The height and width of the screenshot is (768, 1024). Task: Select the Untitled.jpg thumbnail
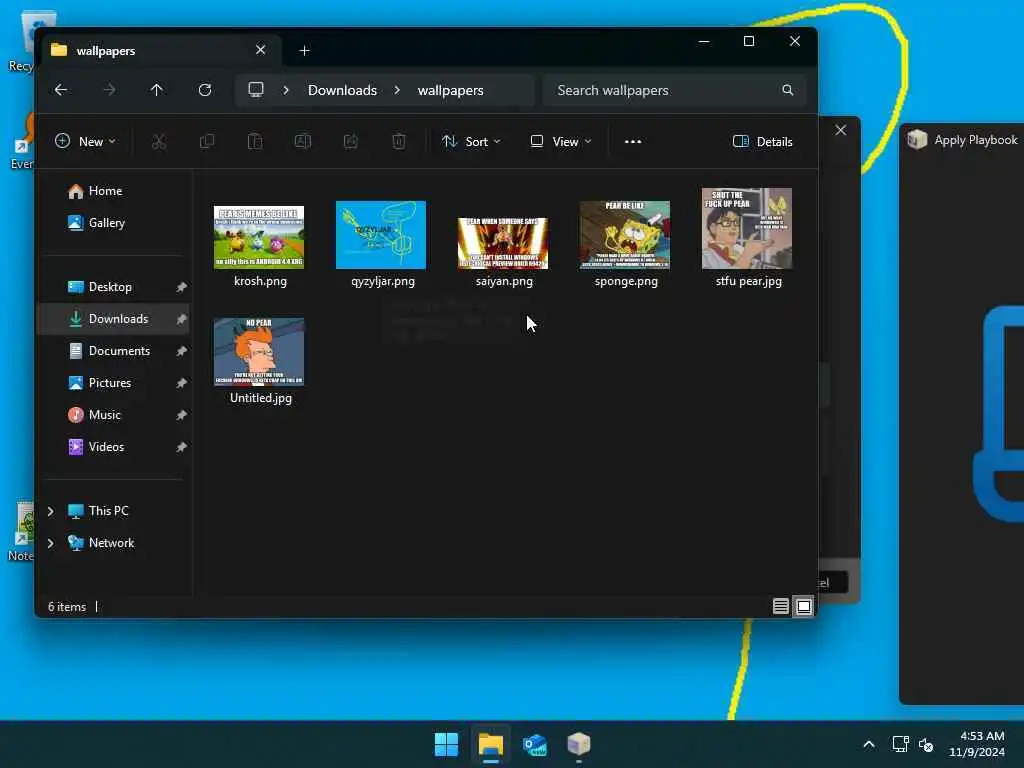259,352
